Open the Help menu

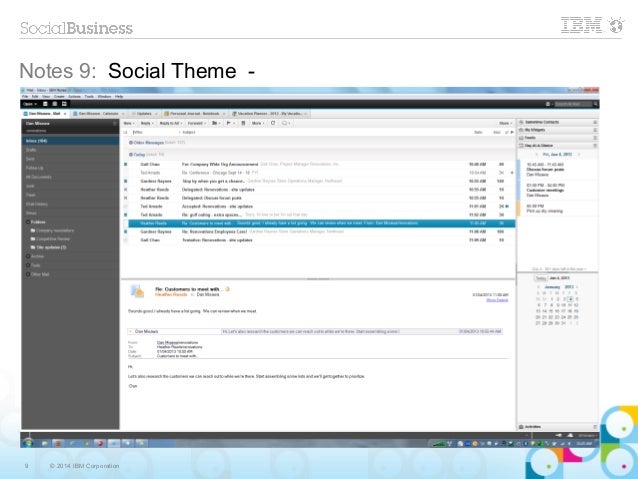119,96
